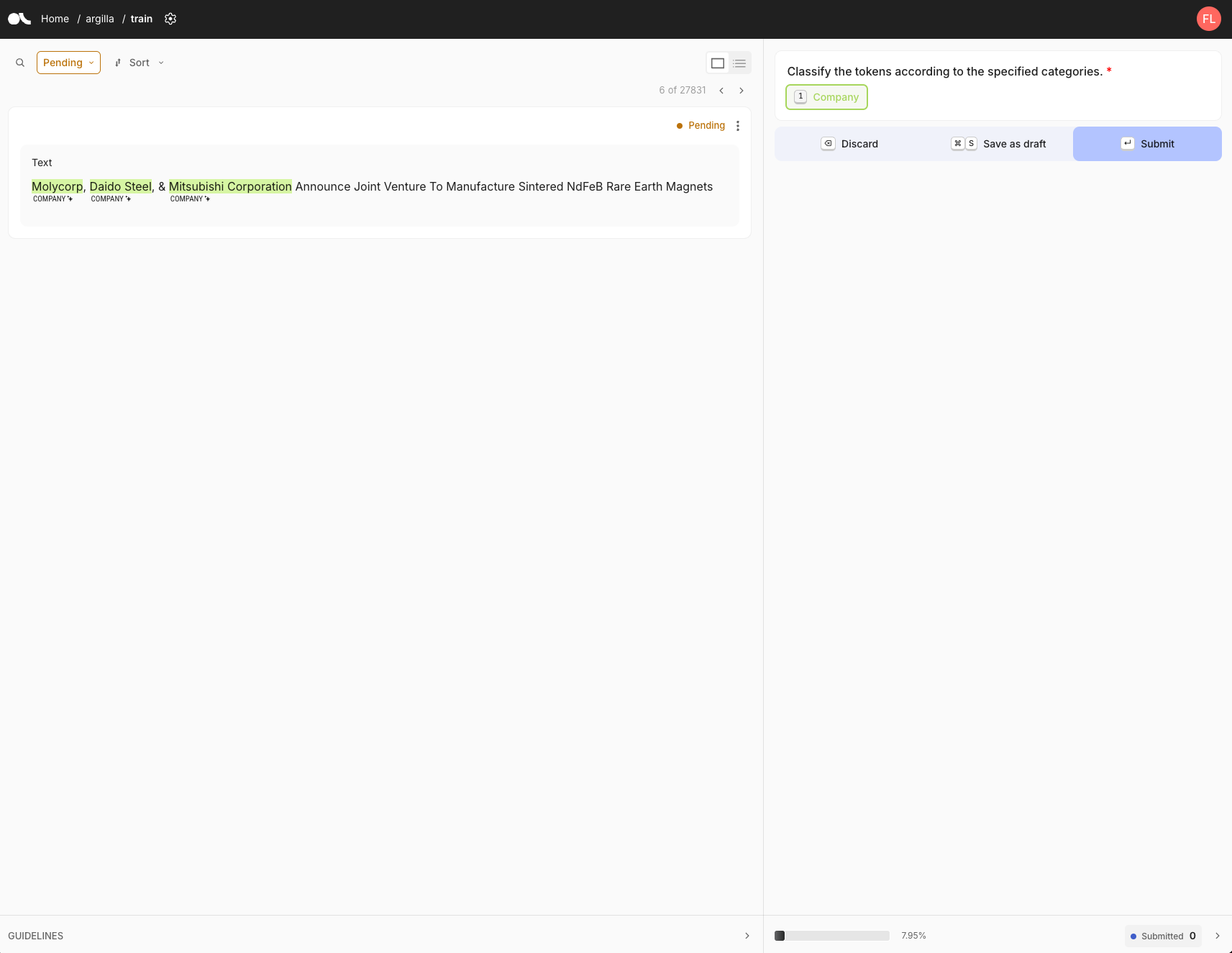Click the highlighted Molycorp entity span
Screen dimensions: 1232x953
(57, 187)
